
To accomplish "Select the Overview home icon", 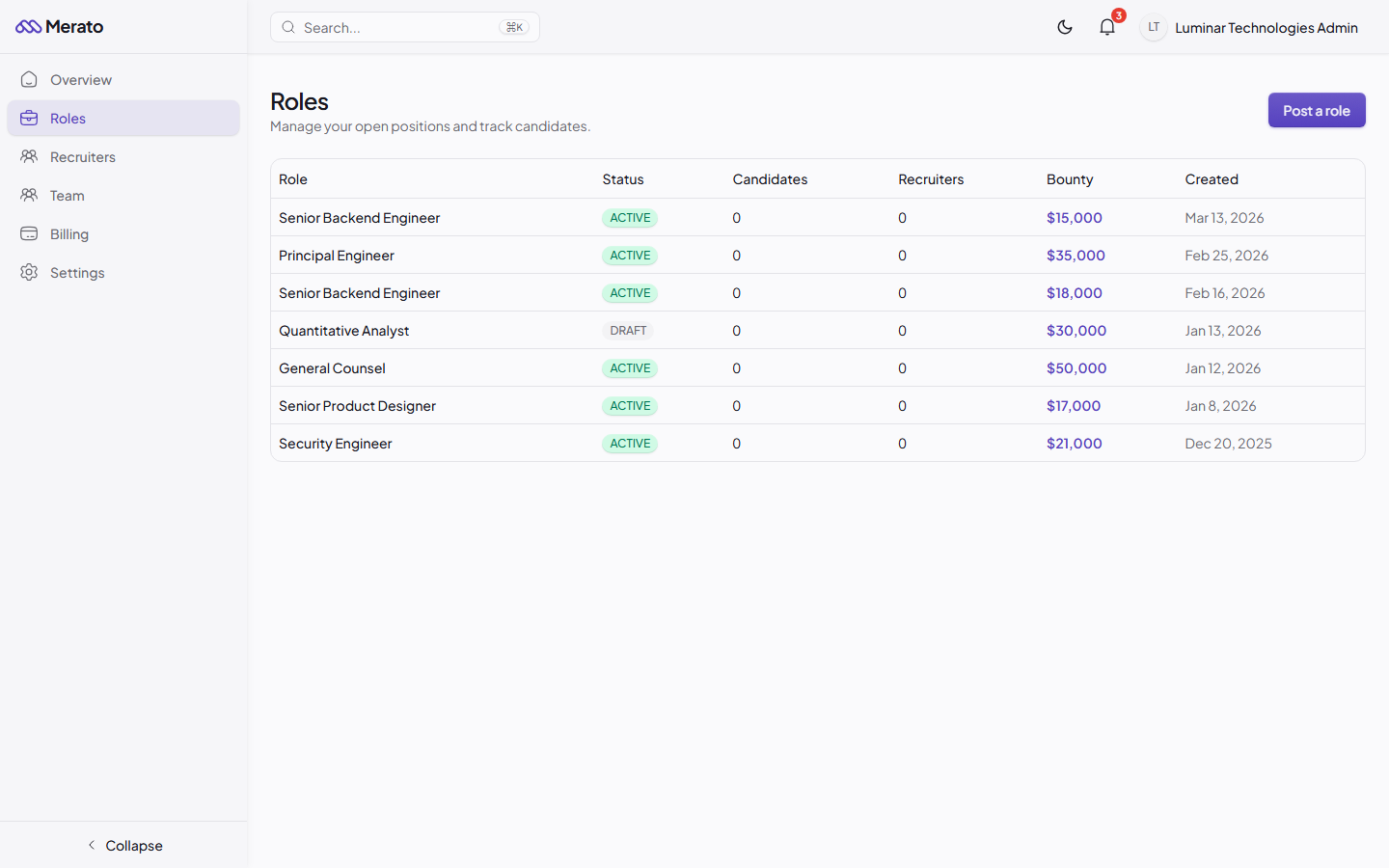I will (29, 79).
